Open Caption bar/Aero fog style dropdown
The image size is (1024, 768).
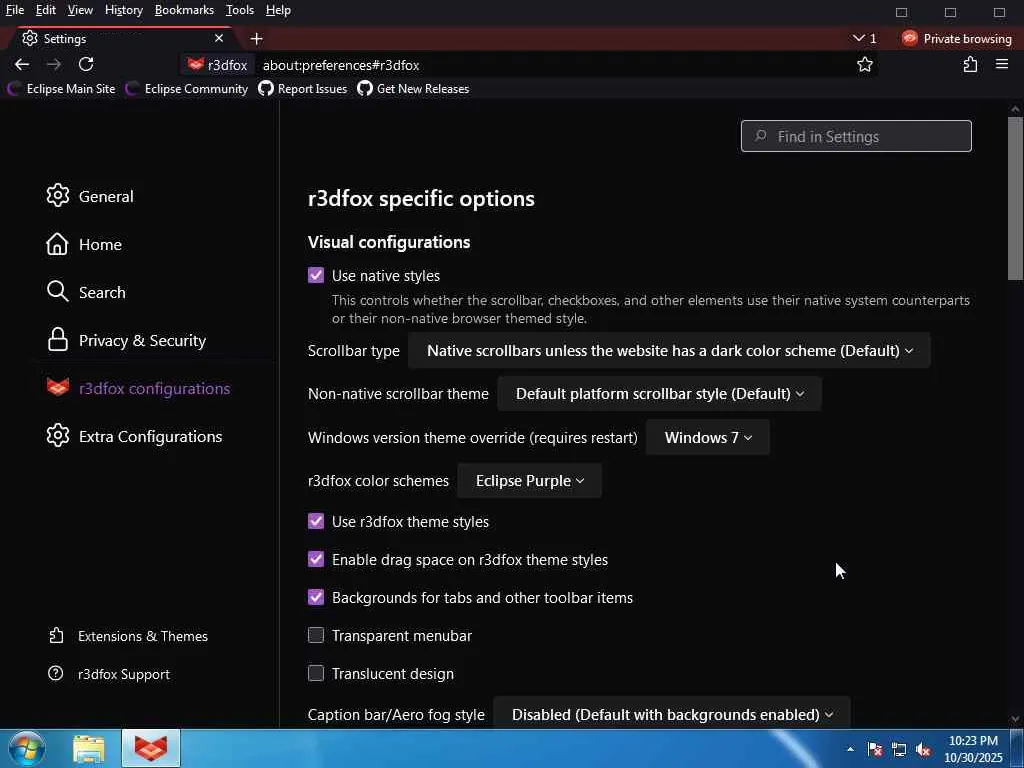(672, 714)
